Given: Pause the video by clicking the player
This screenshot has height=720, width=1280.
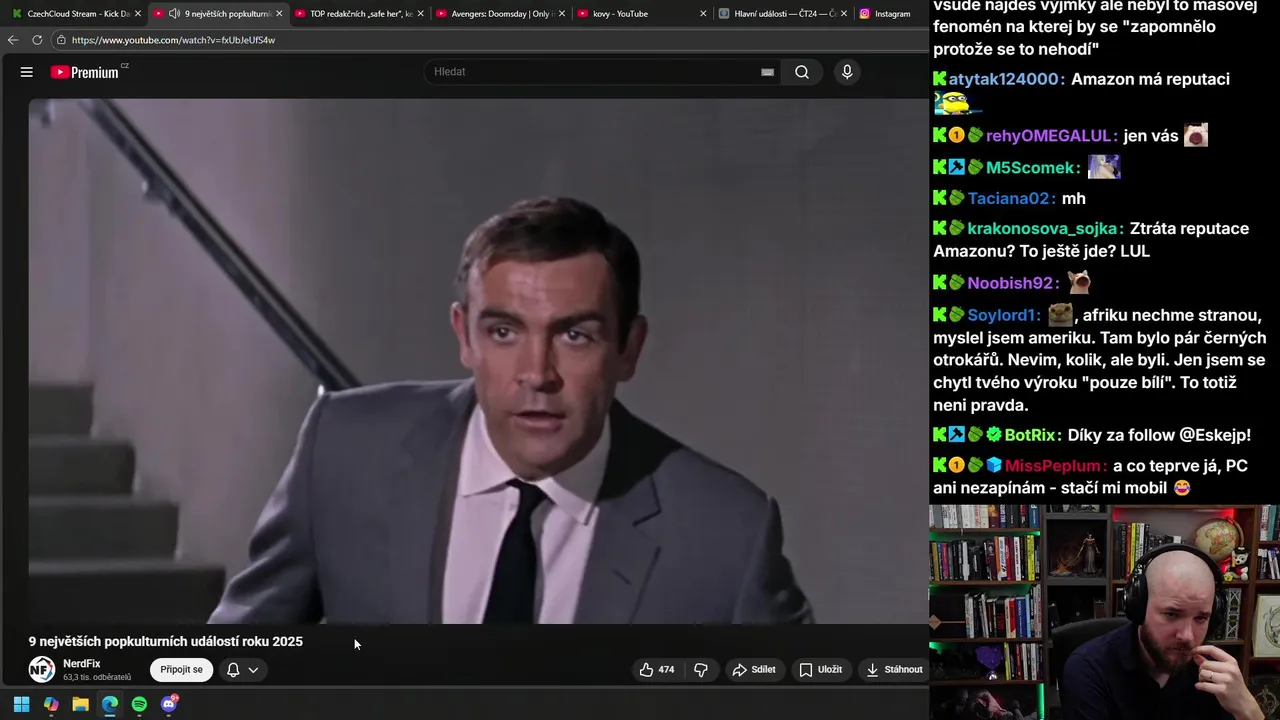Looking at the screenshot, I should click(x=478, y=360).
